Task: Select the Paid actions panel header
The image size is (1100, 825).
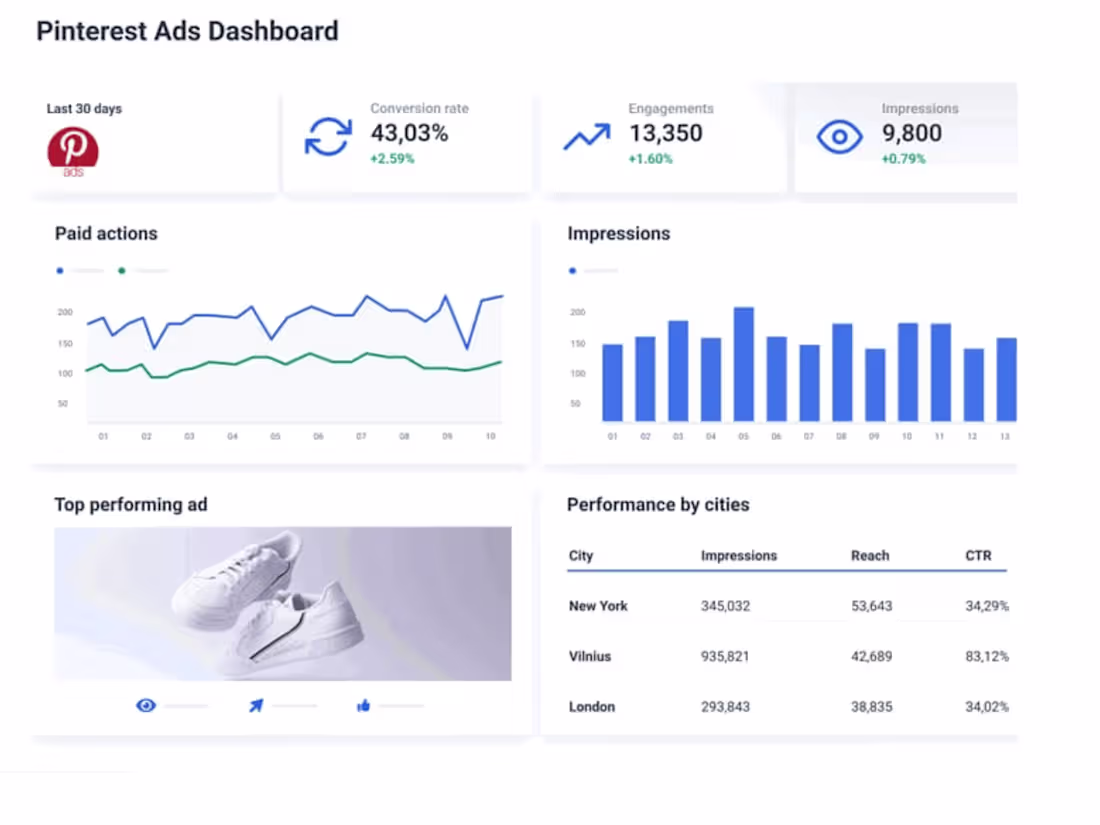Action: pyautogui.click(x=106, y=233)
